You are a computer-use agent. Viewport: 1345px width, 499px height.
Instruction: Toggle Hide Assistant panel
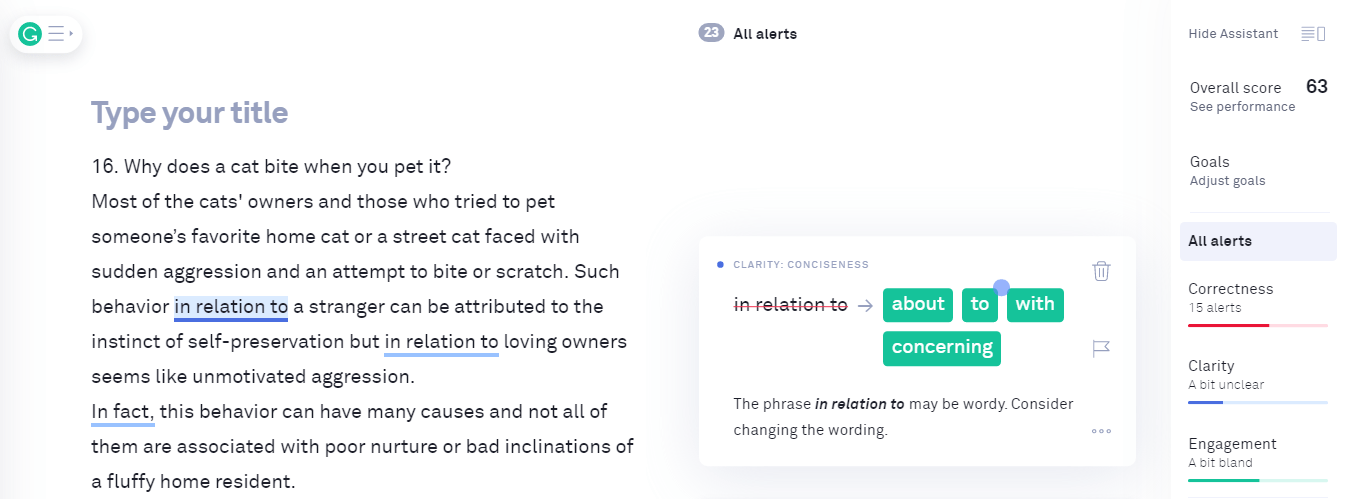pyautogui.click(x=1233, y=34)
